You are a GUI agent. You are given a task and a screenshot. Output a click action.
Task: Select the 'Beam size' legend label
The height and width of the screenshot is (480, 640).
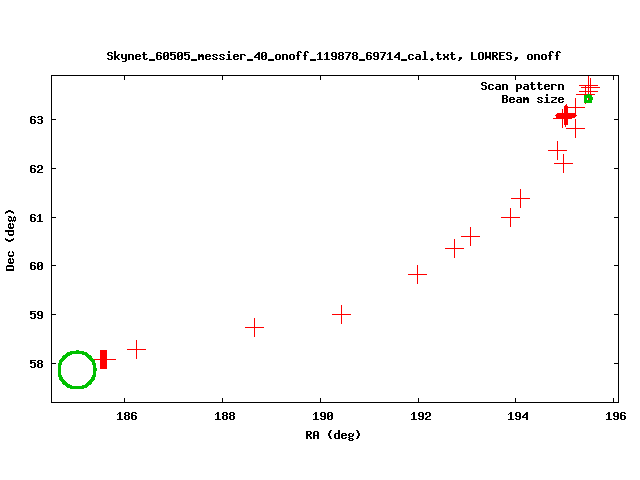pos(533,99)
